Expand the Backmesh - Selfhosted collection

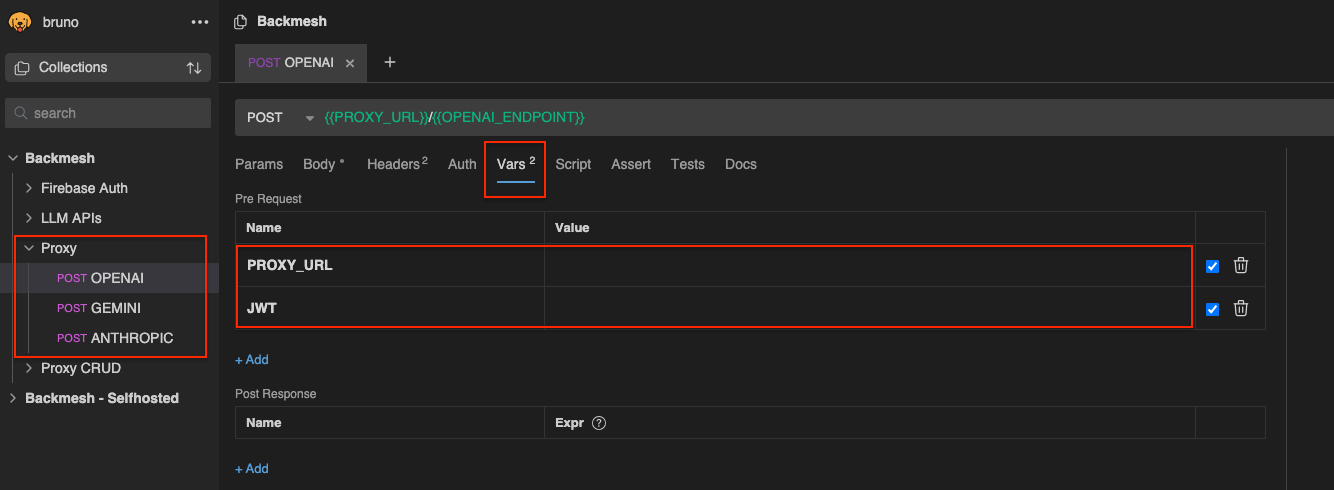coord(13,398)
